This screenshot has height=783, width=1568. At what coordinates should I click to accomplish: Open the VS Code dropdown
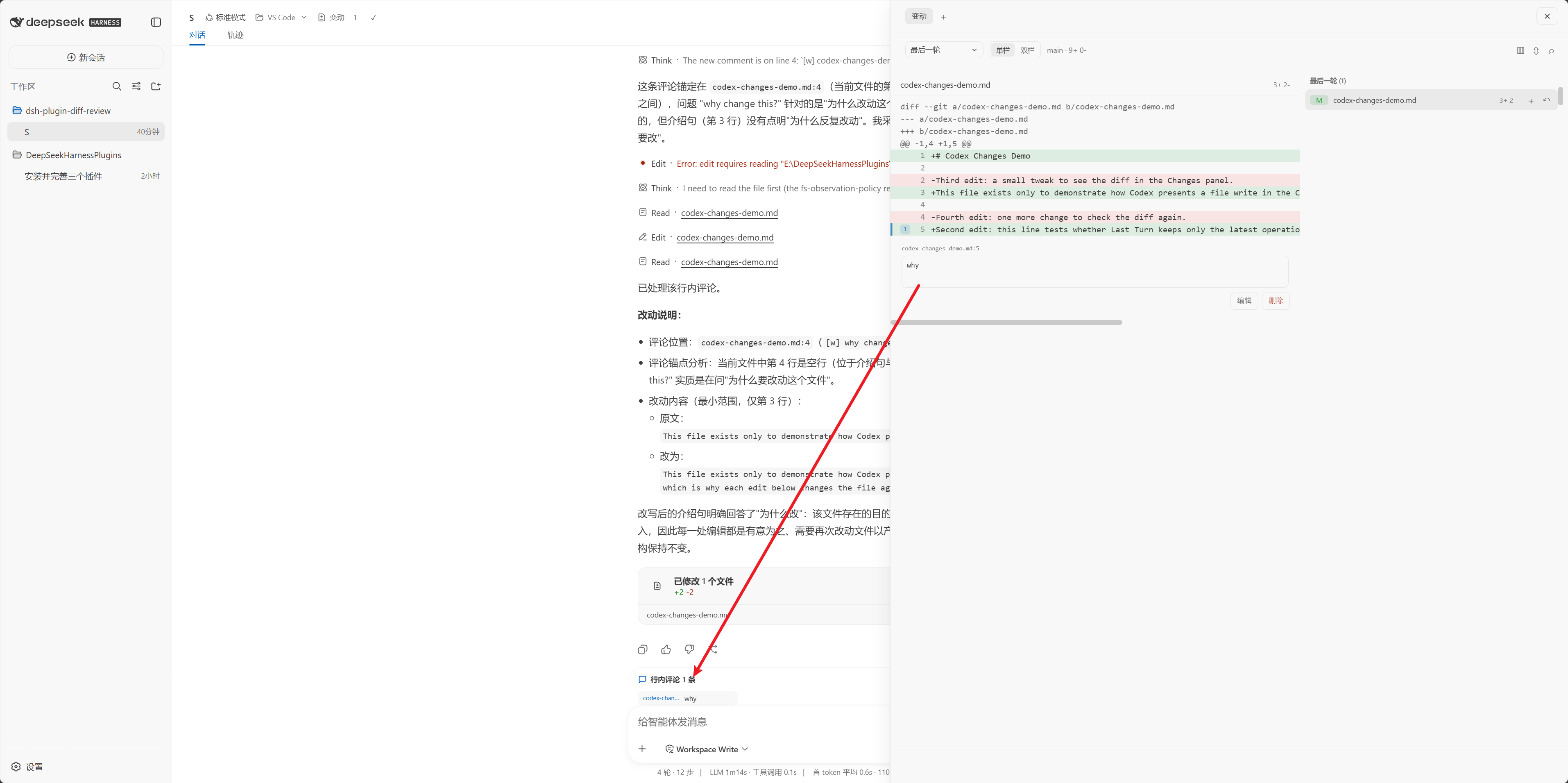[281, 18]
